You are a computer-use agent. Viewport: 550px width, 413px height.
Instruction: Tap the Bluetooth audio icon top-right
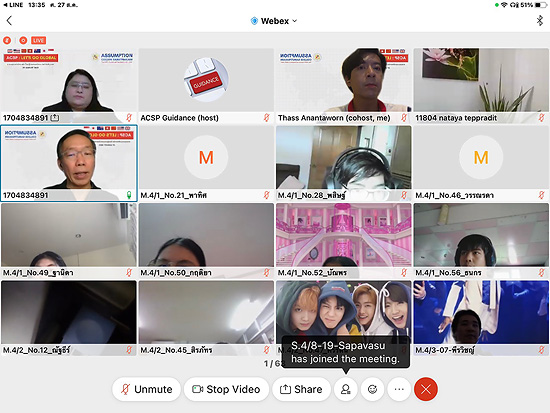(540, 21)
